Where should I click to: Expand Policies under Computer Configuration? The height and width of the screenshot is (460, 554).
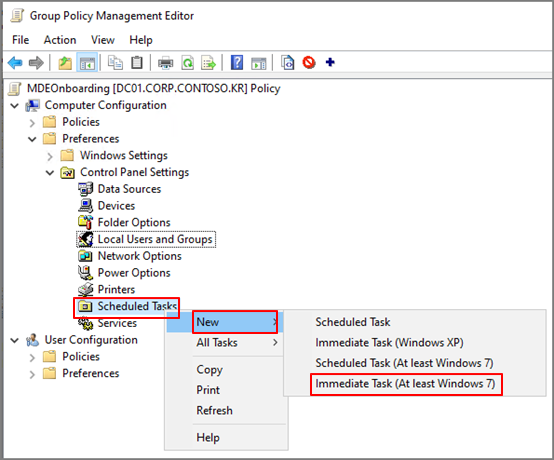32,123
